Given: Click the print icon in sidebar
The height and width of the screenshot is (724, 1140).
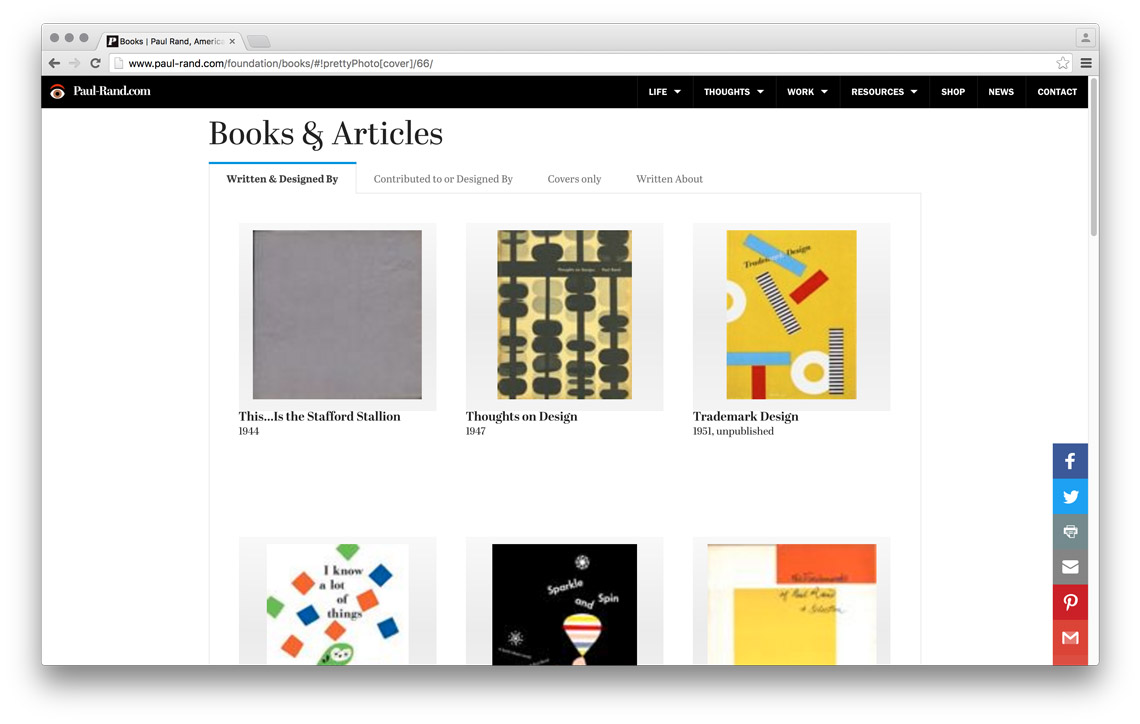Looking at the screenshot, I should pos(1070,531).
